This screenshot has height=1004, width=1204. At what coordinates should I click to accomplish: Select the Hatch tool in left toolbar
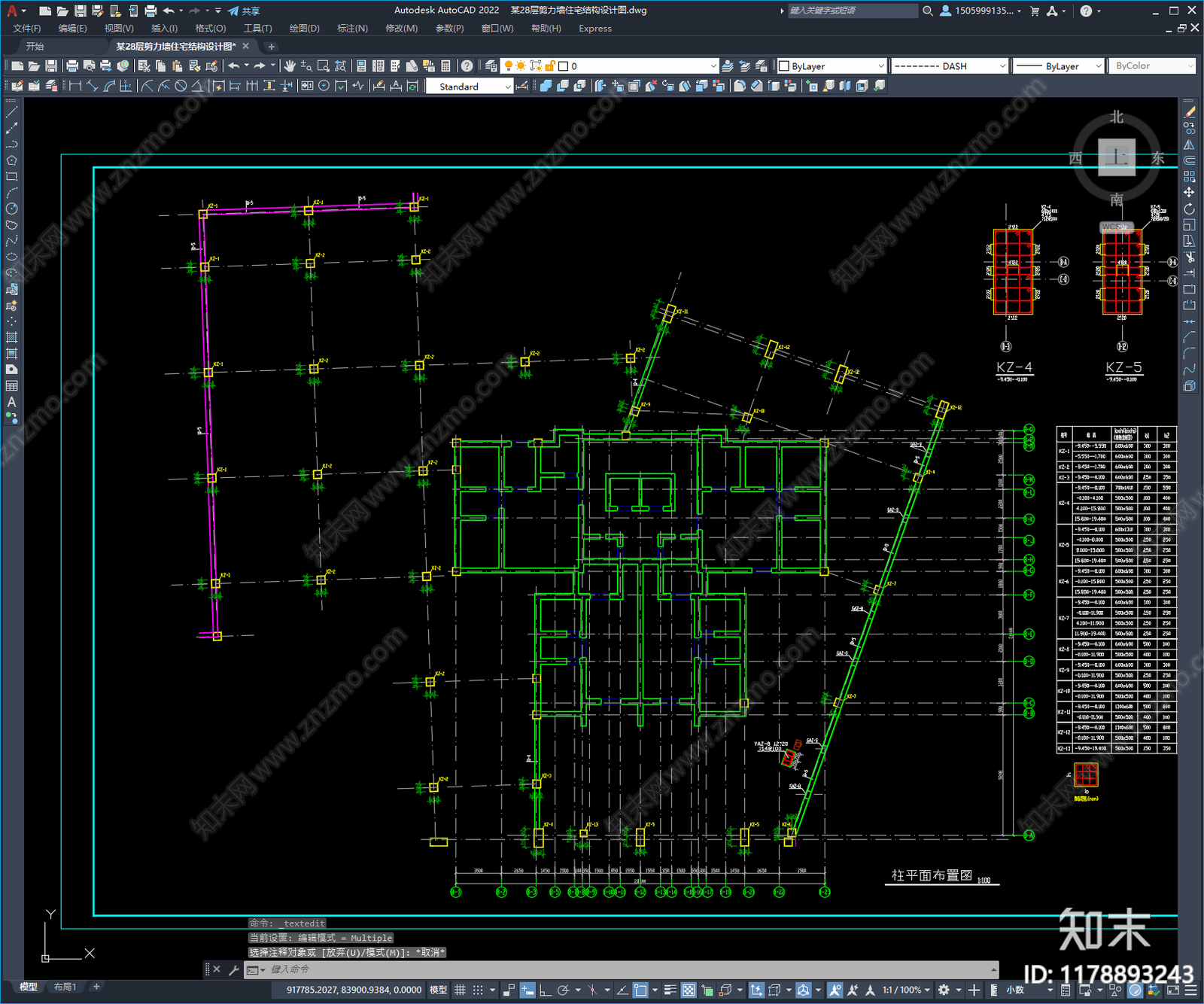[x=11, y=337]
